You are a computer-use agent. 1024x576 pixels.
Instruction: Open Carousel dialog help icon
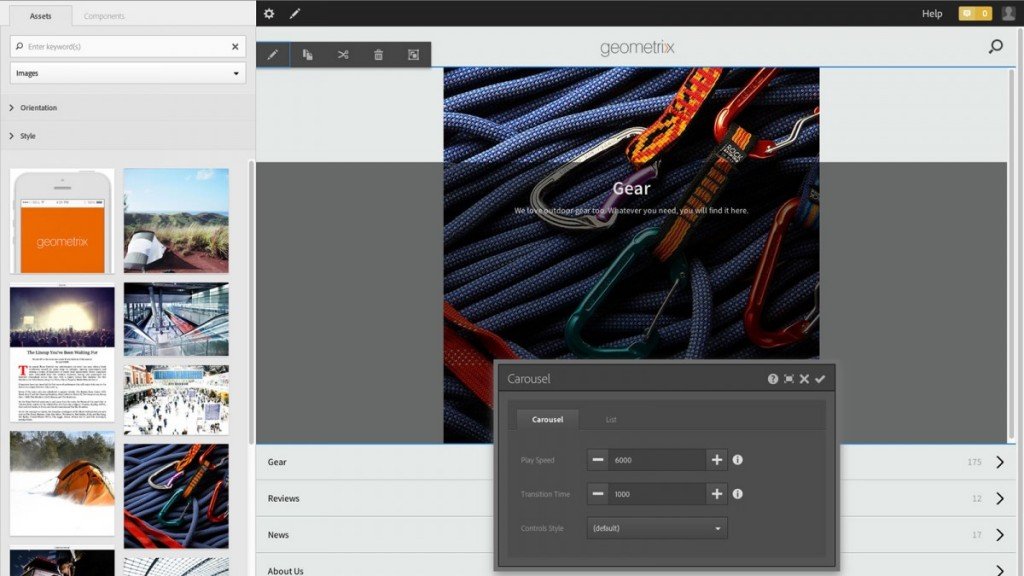coord(773,379)
